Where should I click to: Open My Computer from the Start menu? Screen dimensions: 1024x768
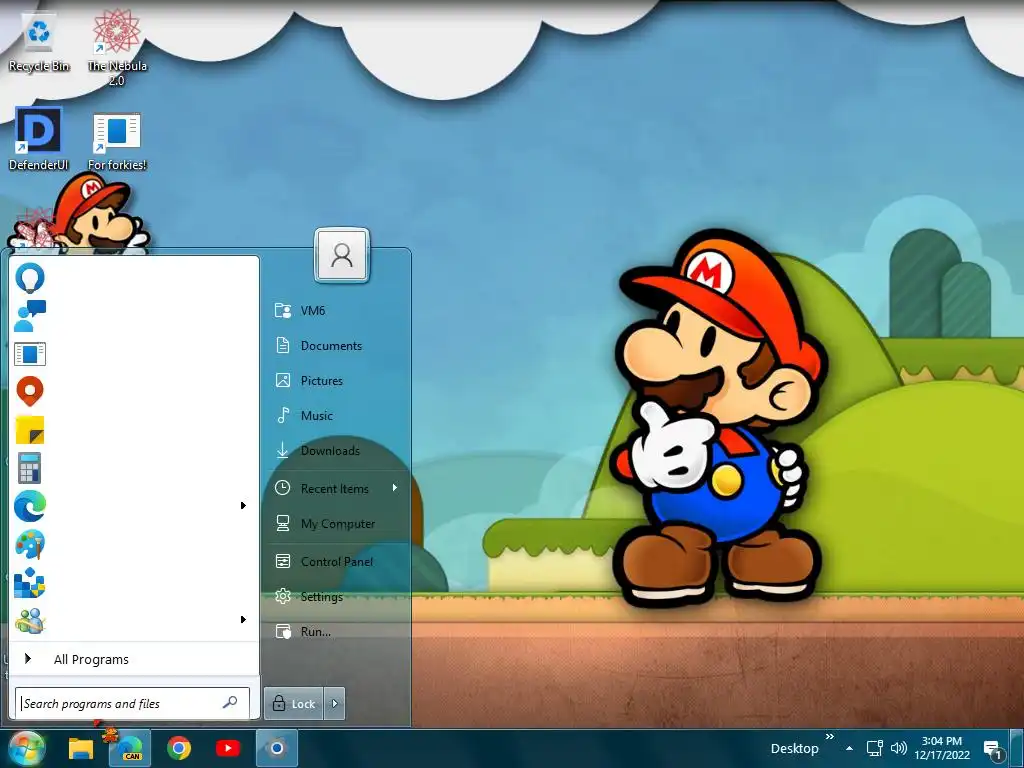click(x=337, y=524)
